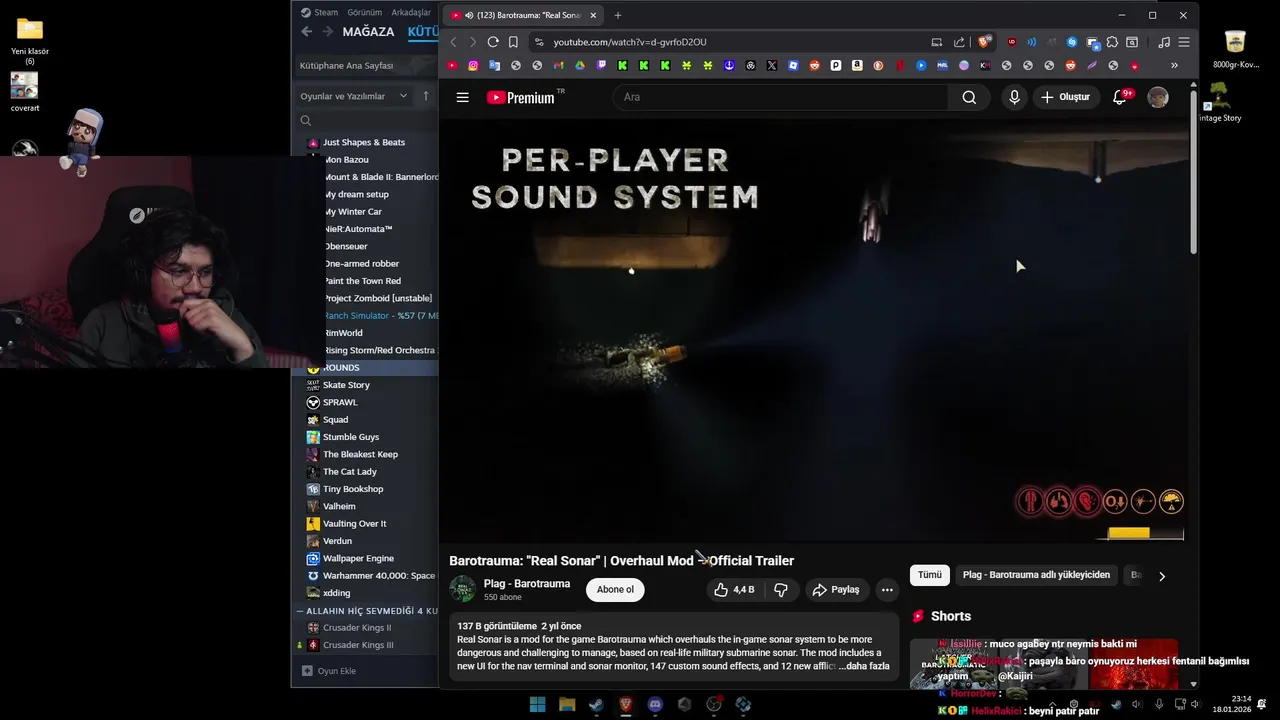Select Skate Story in the Steam library
Screen dimensions: 1280x720
tap(346, 385)
